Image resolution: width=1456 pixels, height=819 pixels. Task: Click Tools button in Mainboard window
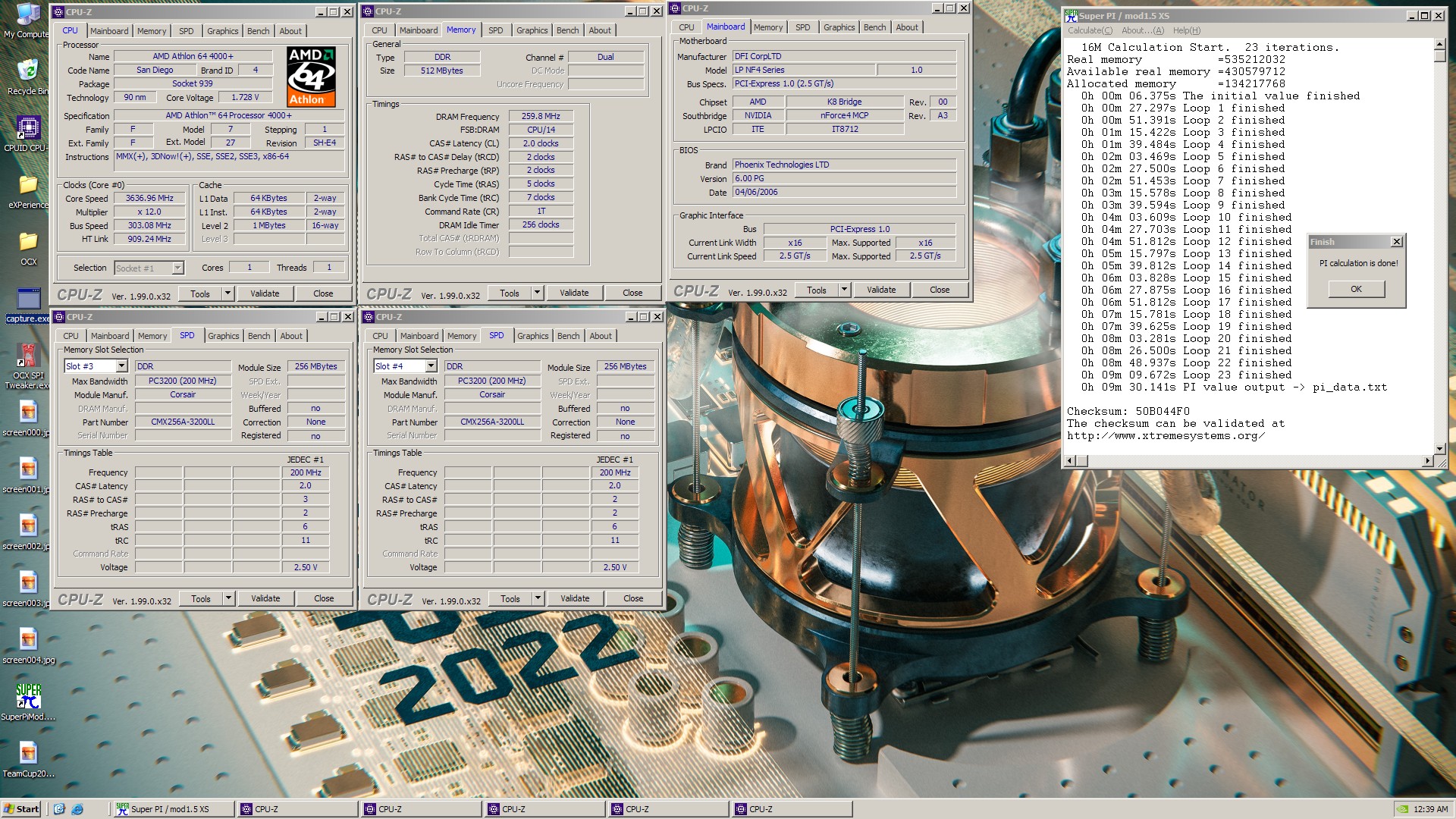(816, 290)
